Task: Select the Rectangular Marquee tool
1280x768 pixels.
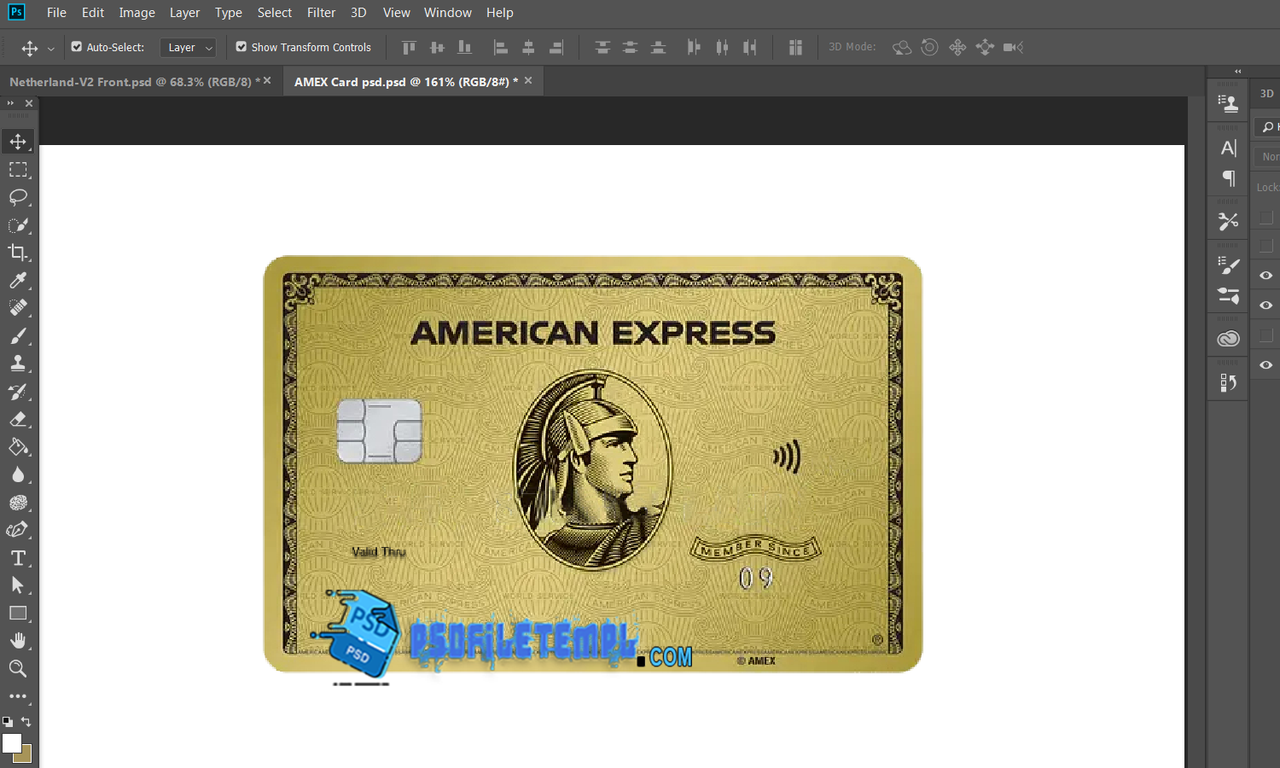Action: tap(18, 169)
